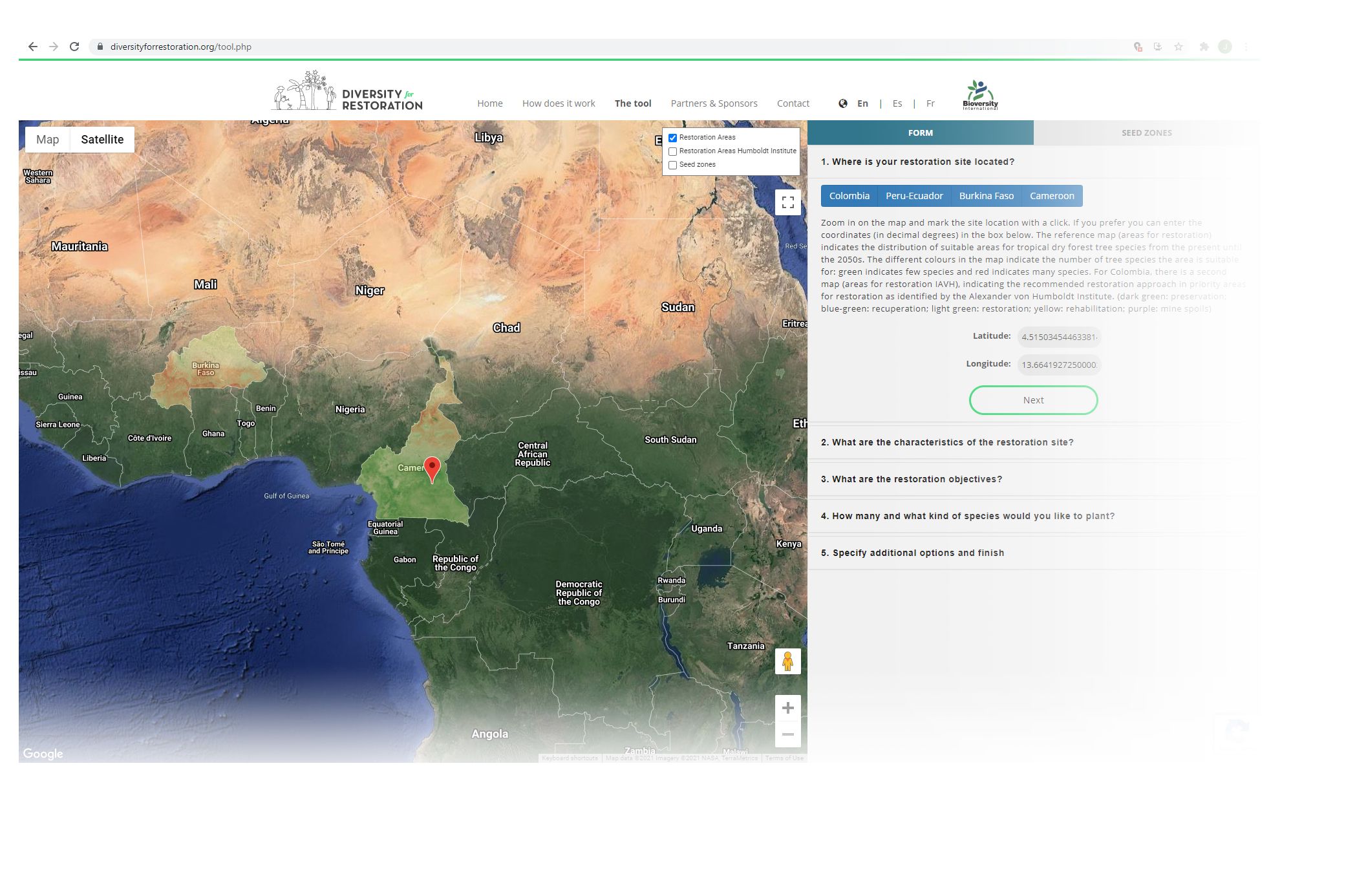Bookmark the page with the star icon
Viewport: 1346px width, 896px height.
coord(1179,47)
